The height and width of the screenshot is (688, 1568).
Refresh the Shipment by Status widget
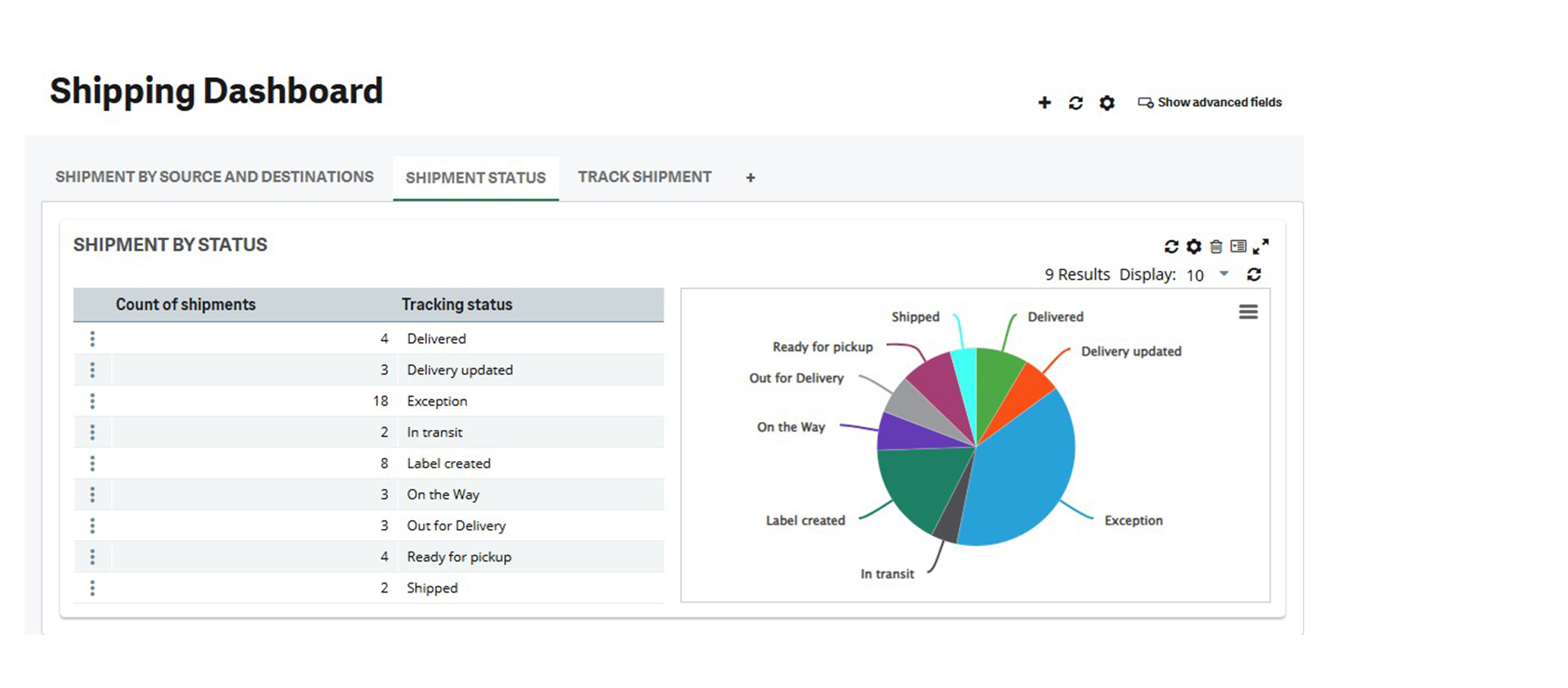[x=1171, y=246]
